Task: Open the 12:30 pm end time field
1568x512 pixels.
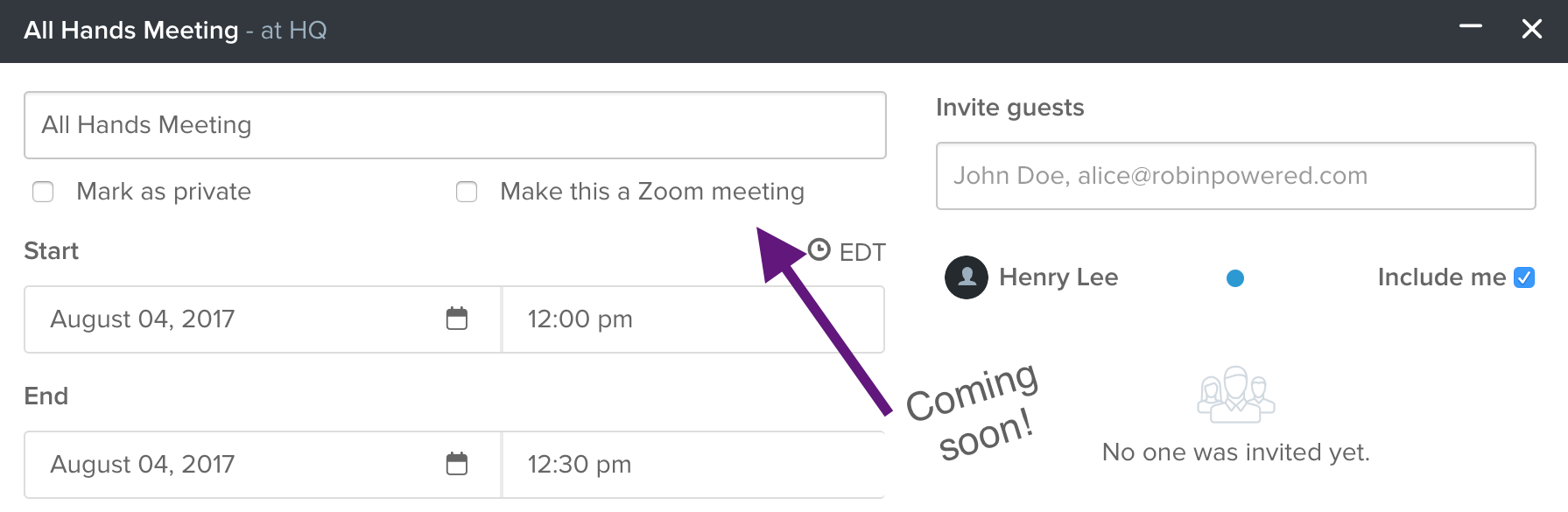Action: (693, 465)
